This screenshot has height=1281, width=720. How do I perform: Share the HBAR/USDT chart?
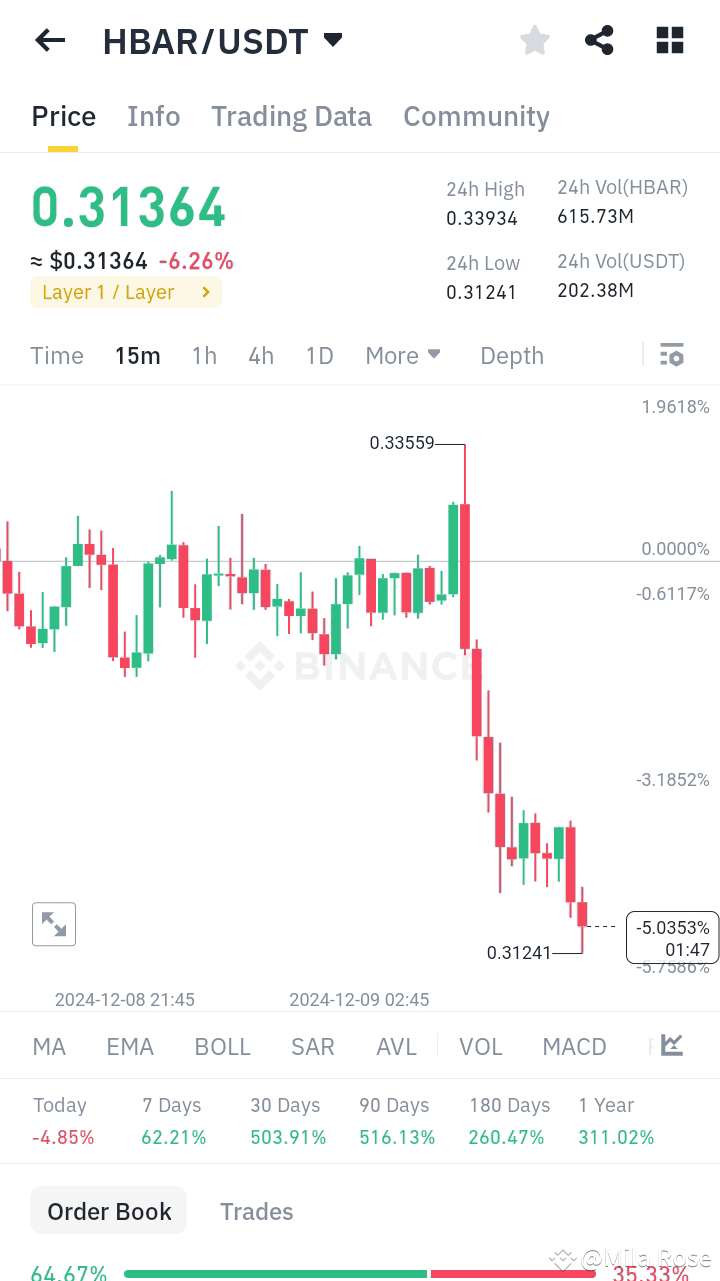[x=599, y=40]
